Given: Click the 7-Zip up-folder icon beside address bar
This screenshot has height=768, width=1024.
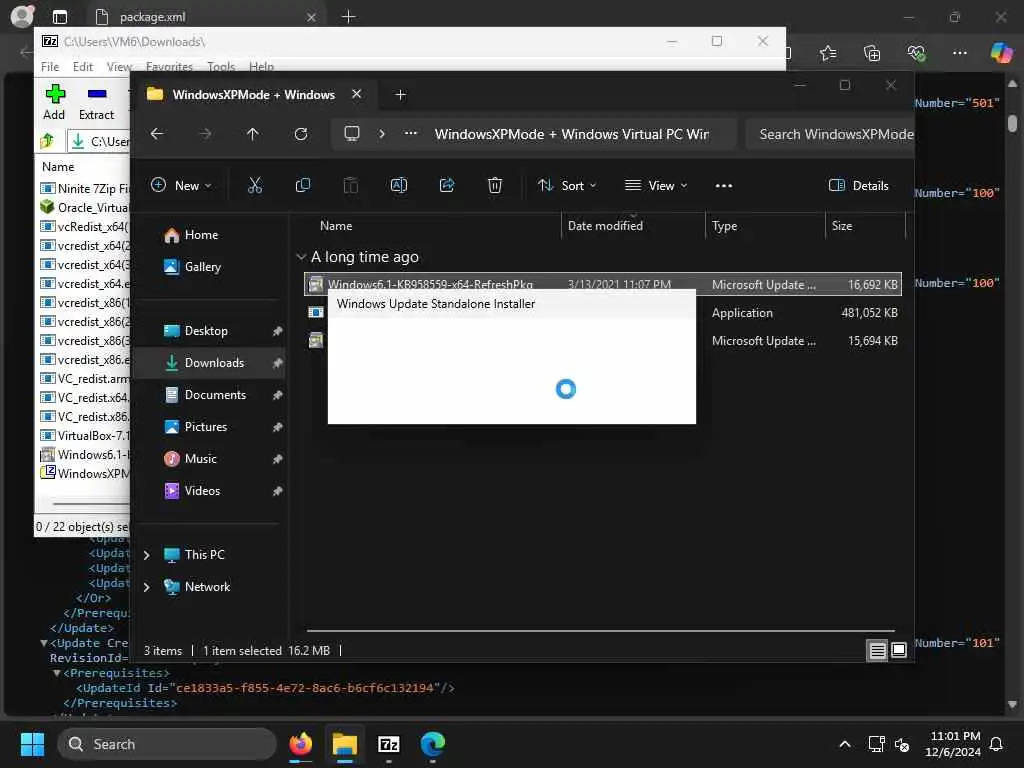Looking at the screenshot, I should click(47, 140).
